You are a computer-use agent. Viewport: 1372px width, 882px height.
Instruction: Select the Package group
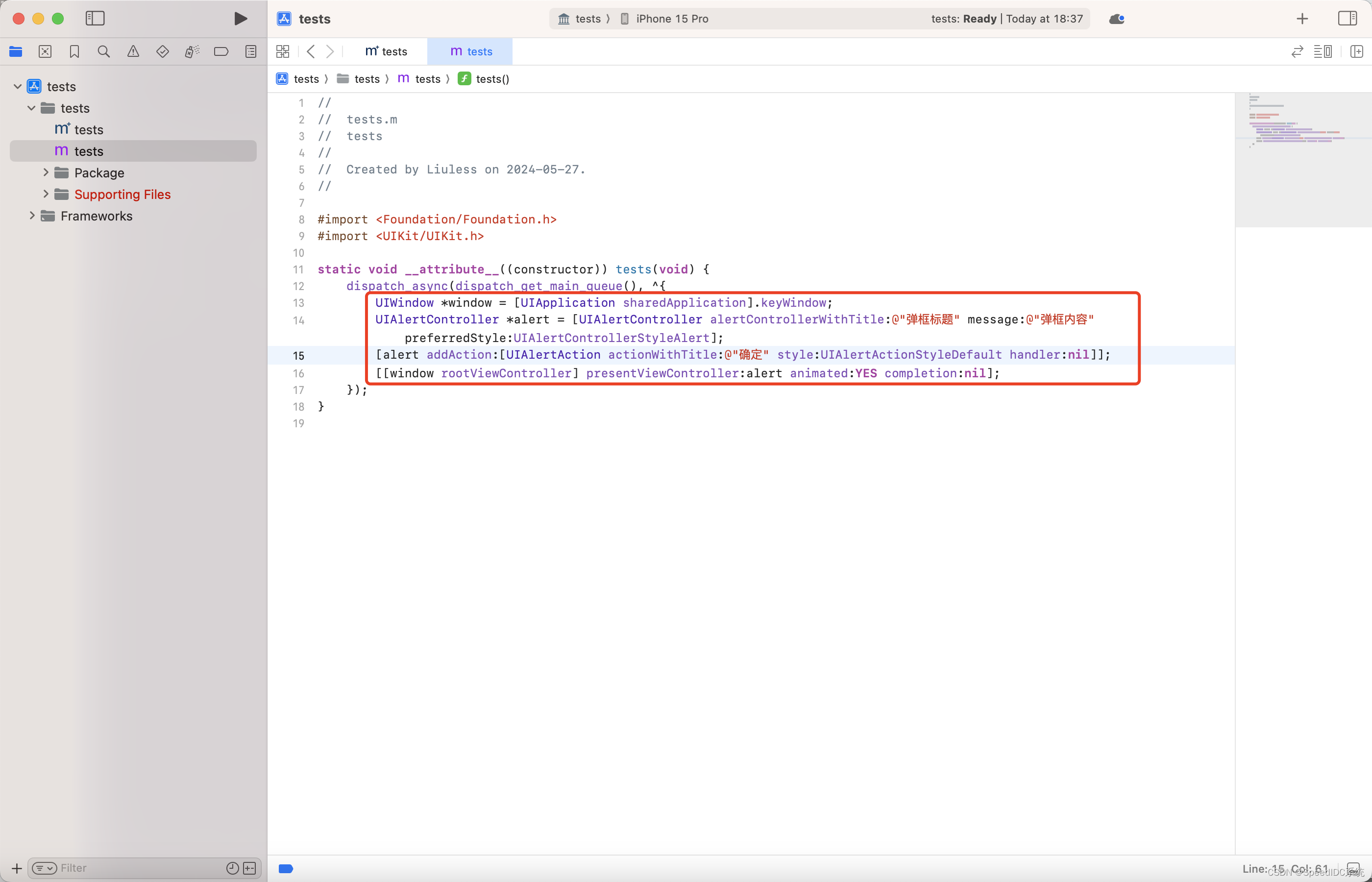(99, 173)
